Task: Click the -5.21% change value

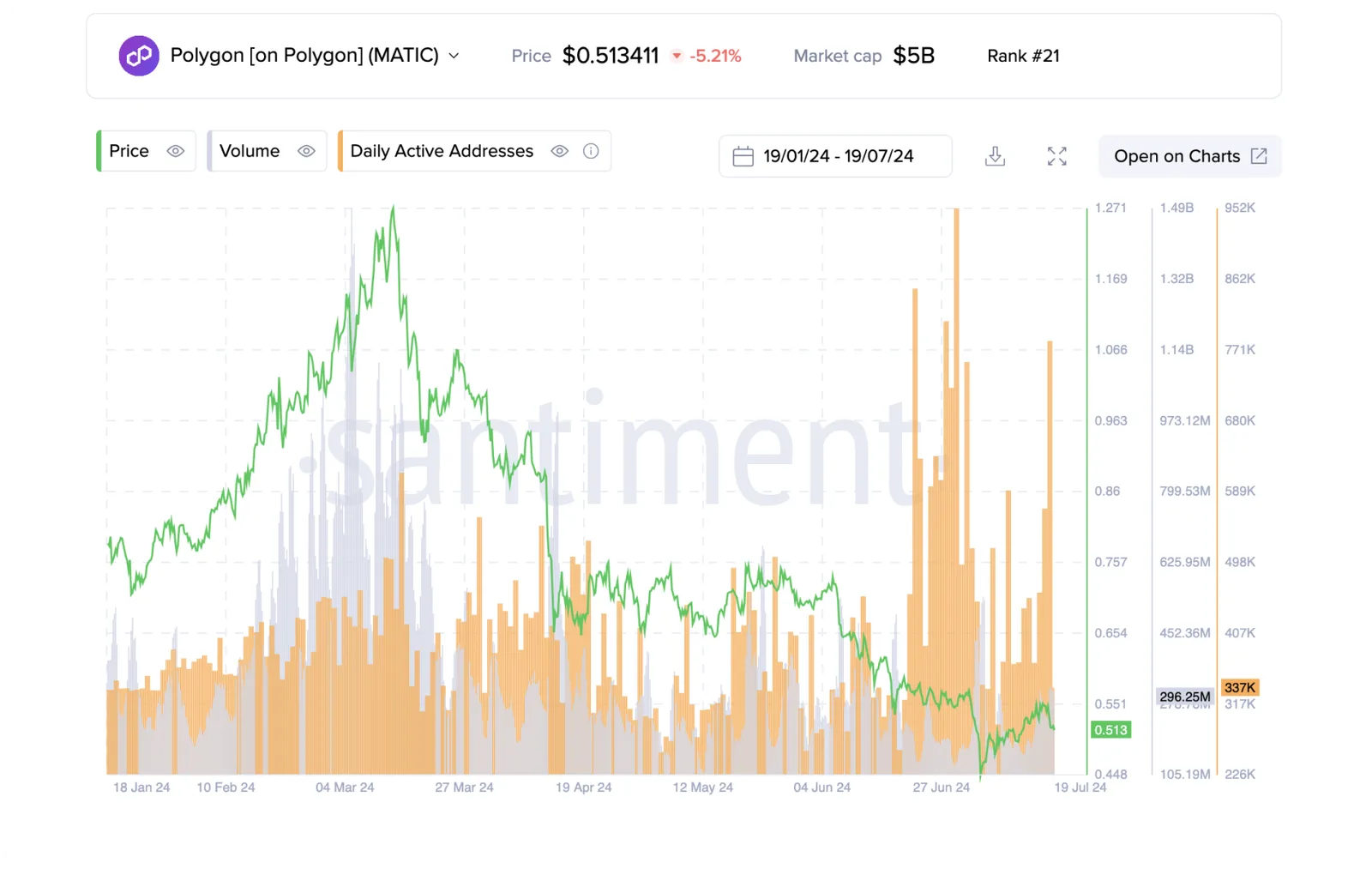Action: (715, 56)
